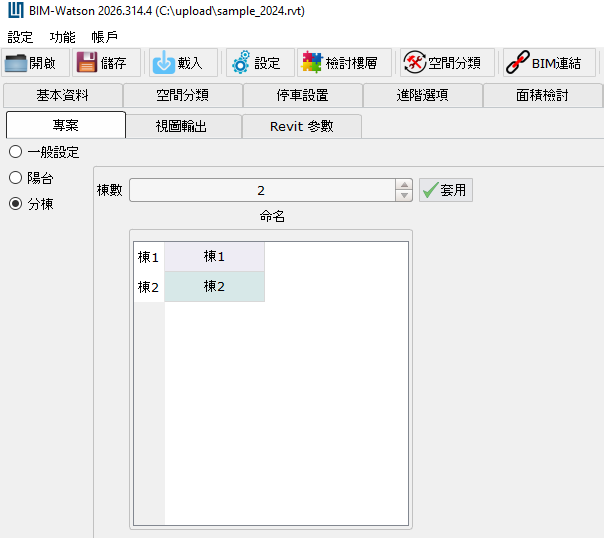Open the 帳戶 menu
604x538 pixels.
point(104,37)
